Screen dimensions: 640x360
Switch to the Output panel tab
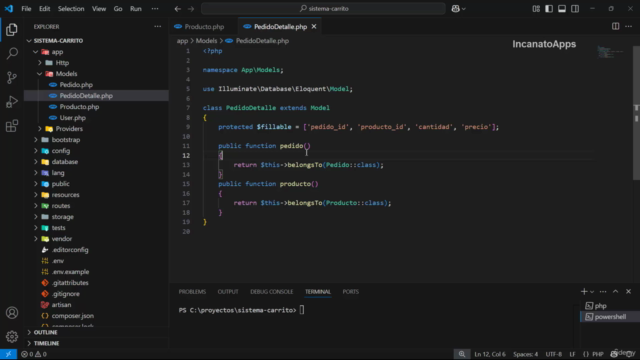(x=228, y=292)
